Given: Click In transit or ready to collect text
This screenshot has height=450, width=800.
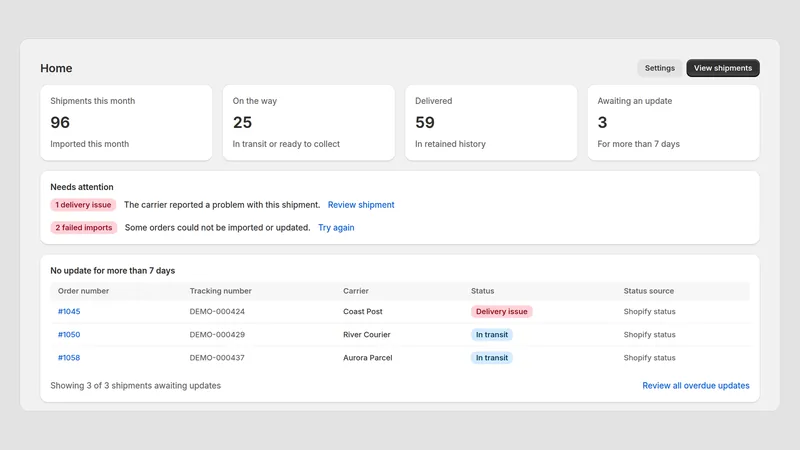Looking at the screenshot, I should (286, 144).
